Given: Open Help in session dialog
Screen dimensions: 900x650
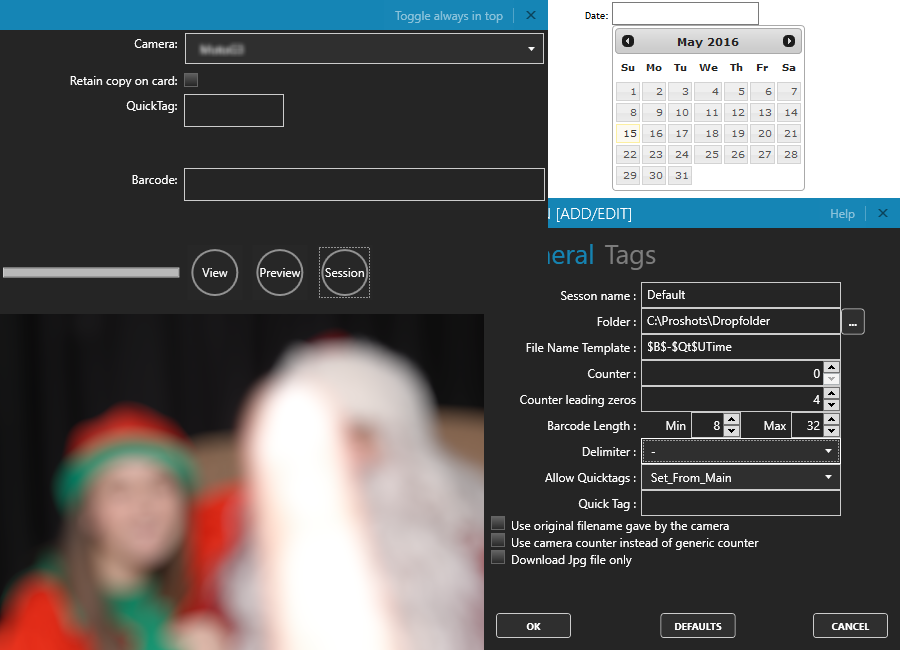Looking at the screenshot, I should [842, 214].
